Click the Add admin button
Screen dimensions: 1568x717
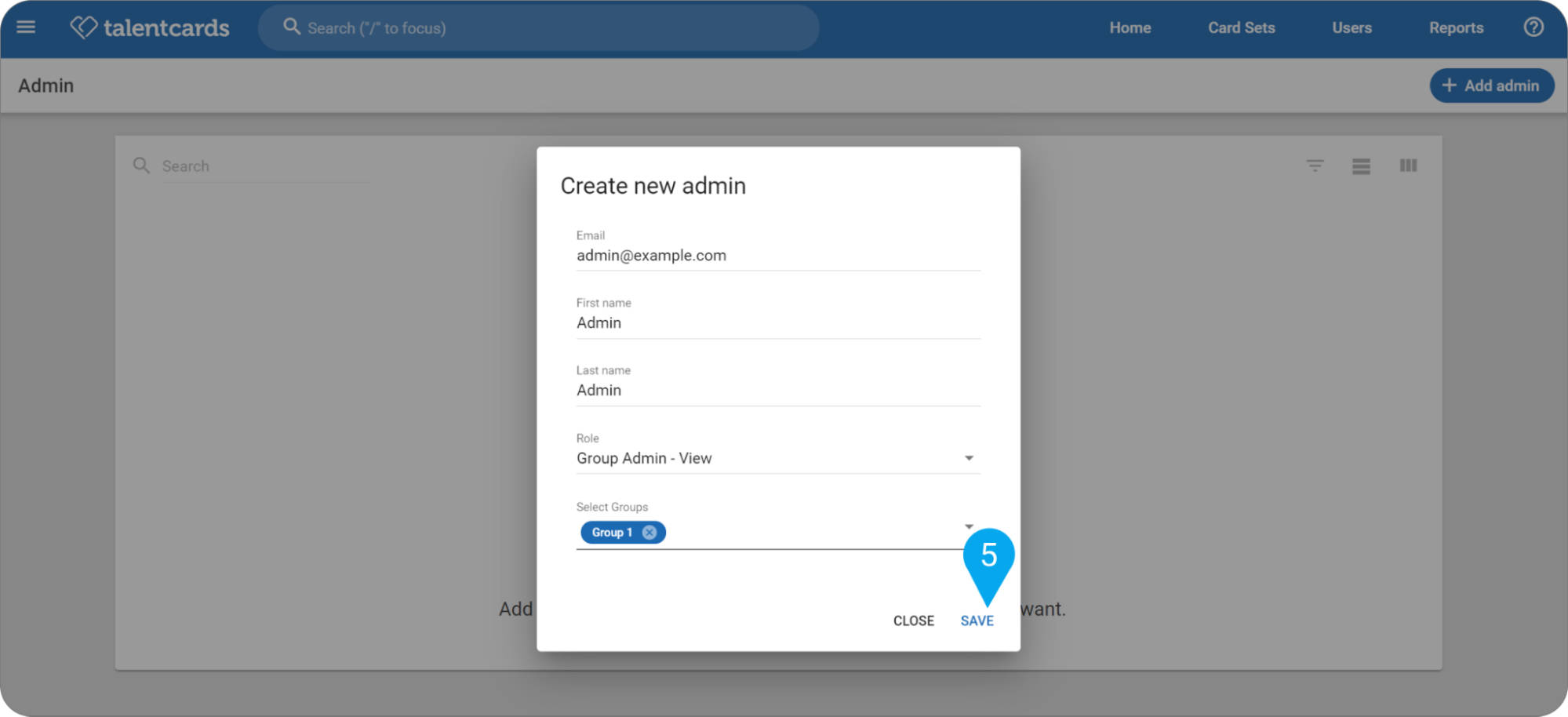point(1491,86)
